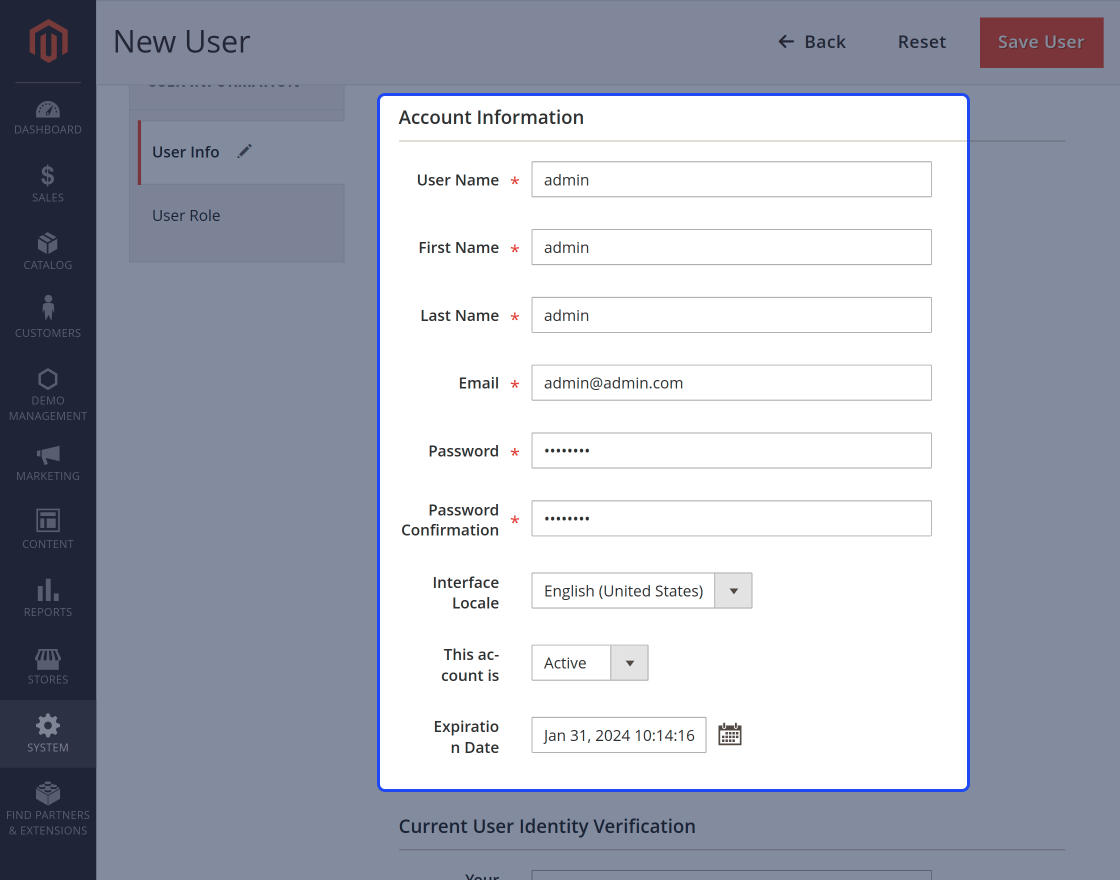1120x880 pixels.
Task: Focus the Last Name input field
Action: tap(731, 315)
